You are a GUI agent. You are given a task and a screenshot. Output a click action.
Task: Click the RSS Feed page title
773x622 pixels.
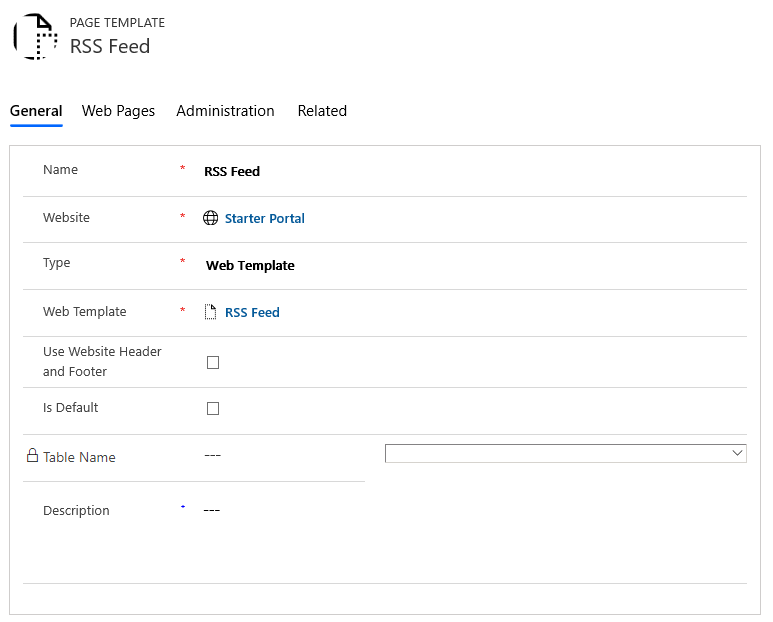coord(110,46)
